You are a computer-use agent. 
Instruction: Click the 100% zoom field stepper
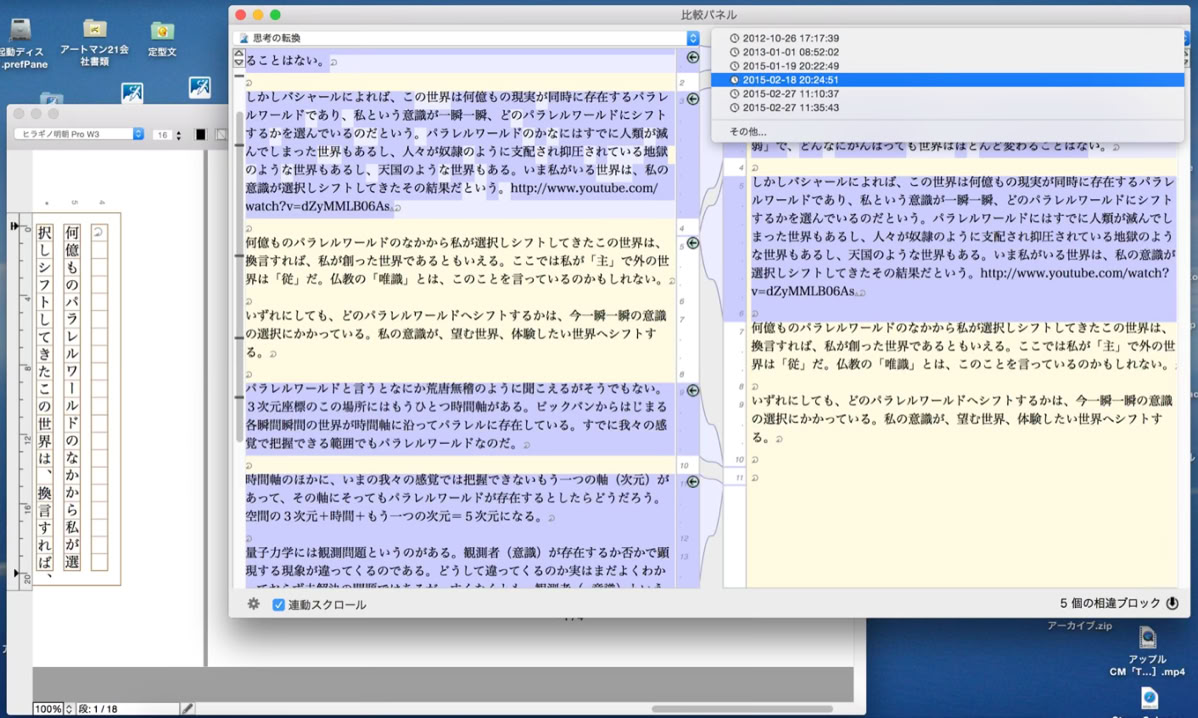69,709
